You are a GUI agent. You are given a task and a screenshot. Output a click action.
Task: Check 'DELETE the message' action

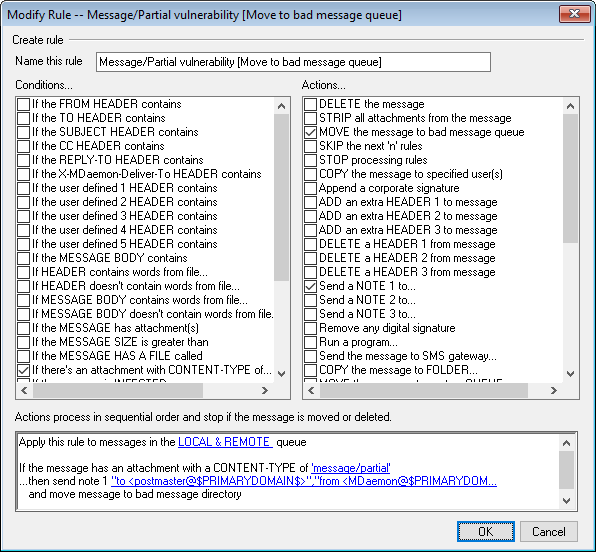tap(311, 104)
